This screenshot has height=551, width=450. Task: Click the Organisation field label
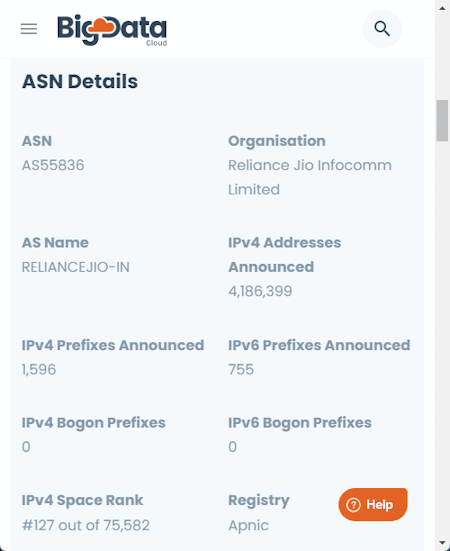point(277,141)
